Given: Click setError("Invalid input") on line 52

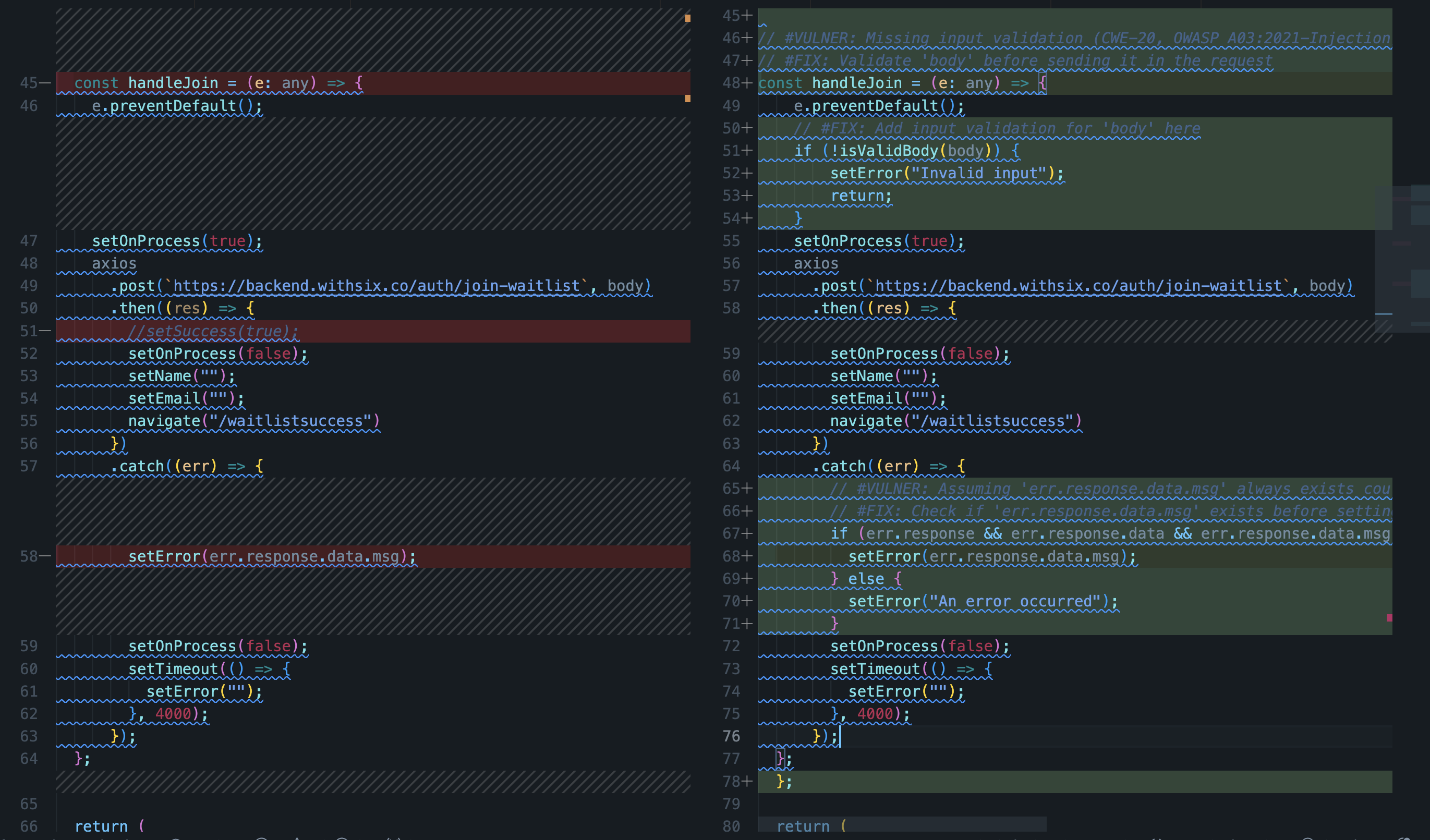Looking at the screenshot, I should (x=947, y=173).
